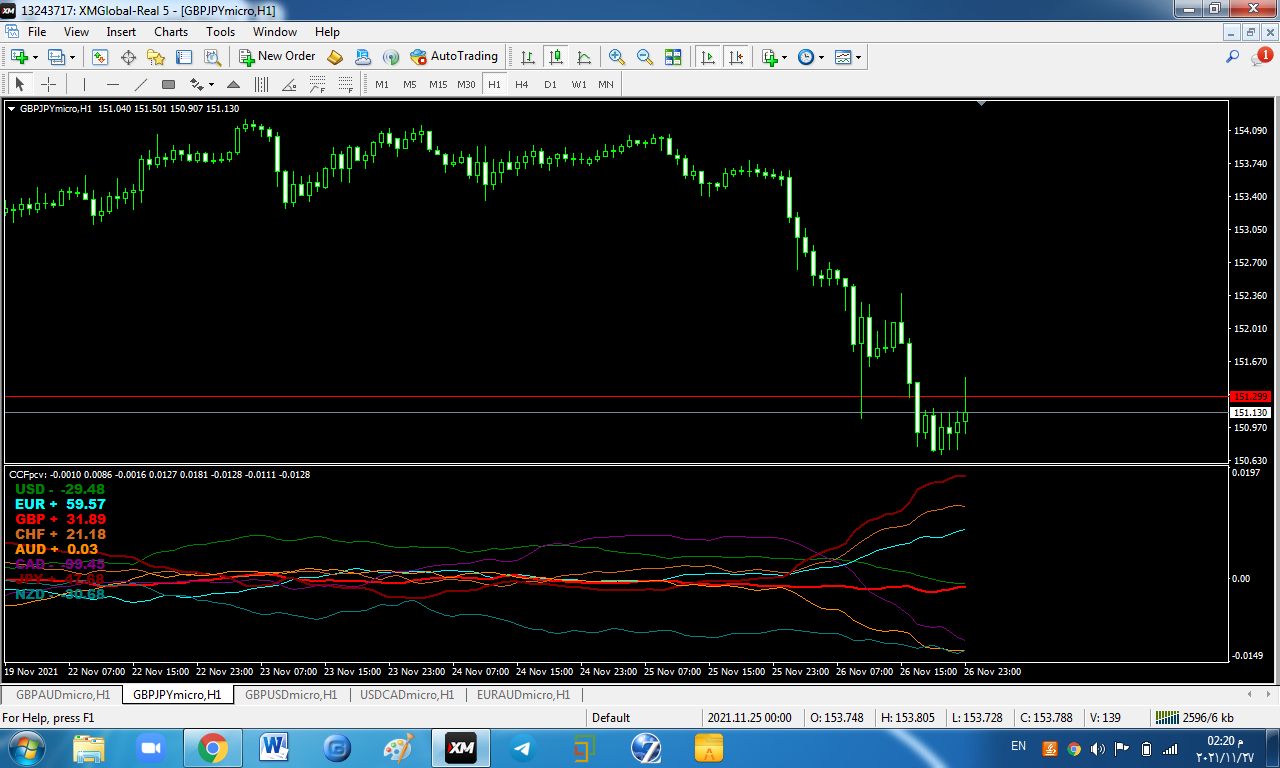Switch chart to bar chart style

tap(528, 57)
